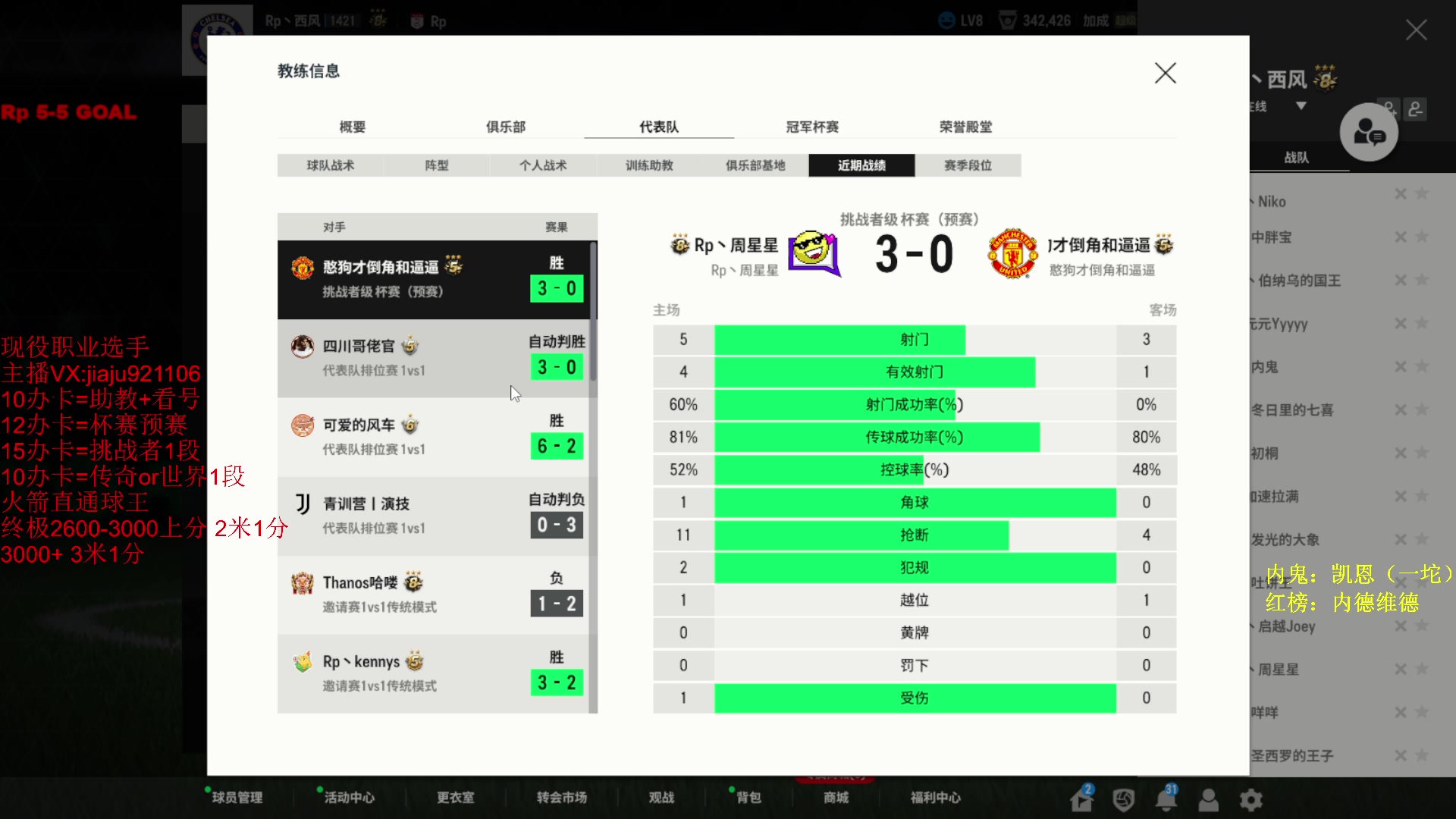
Task: Open 球员管理 in bottom navigation
Action: [x=237, y=797]
